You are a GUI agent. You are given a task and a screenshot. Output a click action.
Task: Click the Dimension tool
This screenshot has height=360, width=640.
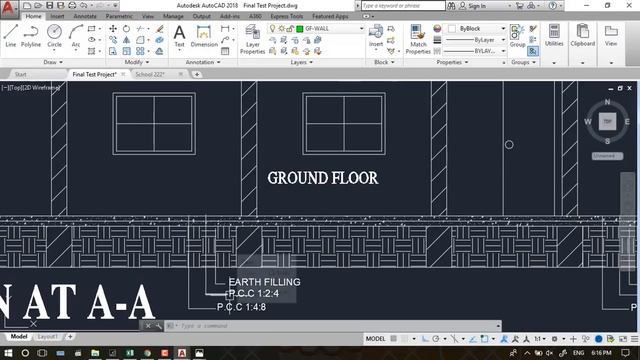coord(204,36)
